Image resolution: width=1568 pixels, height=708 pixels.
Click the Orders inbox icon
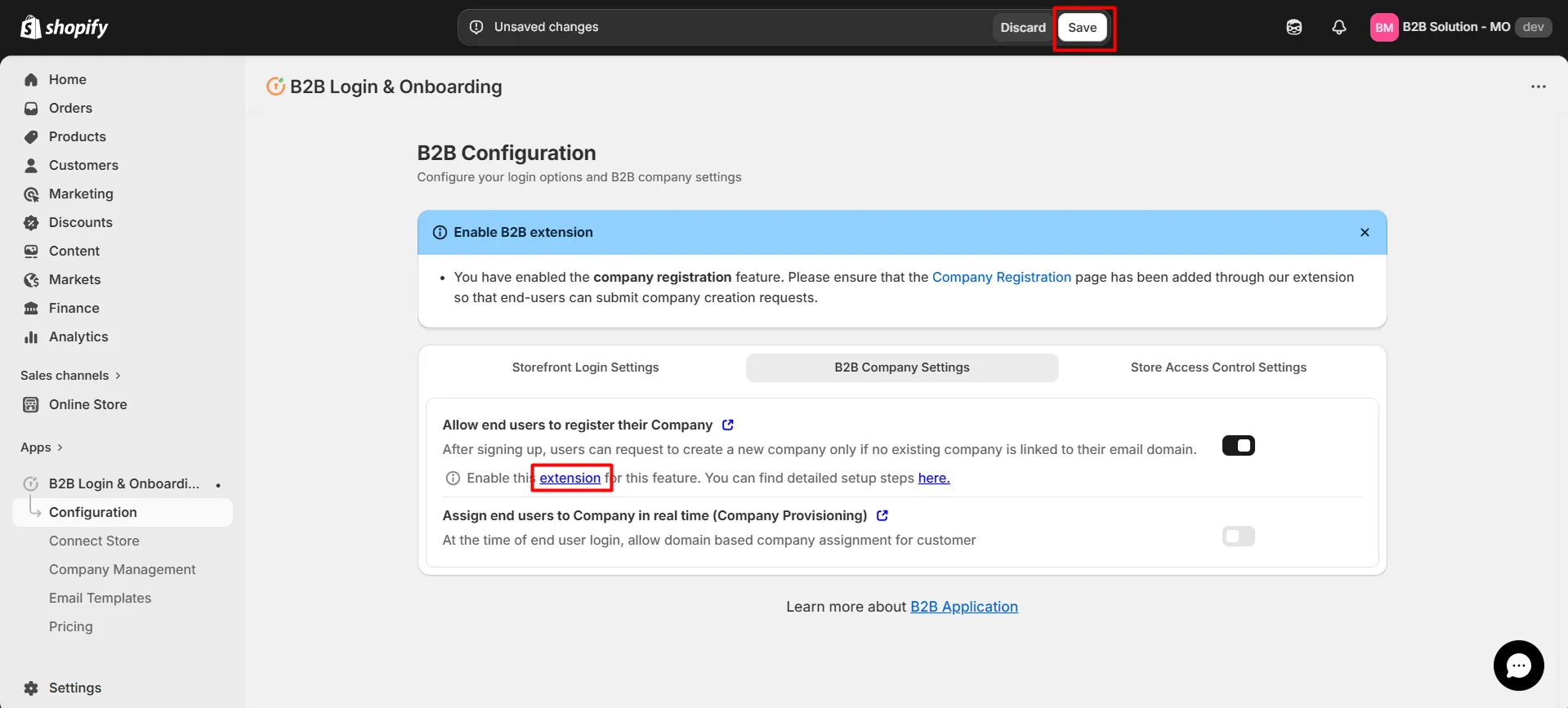(x=31, y=108)
